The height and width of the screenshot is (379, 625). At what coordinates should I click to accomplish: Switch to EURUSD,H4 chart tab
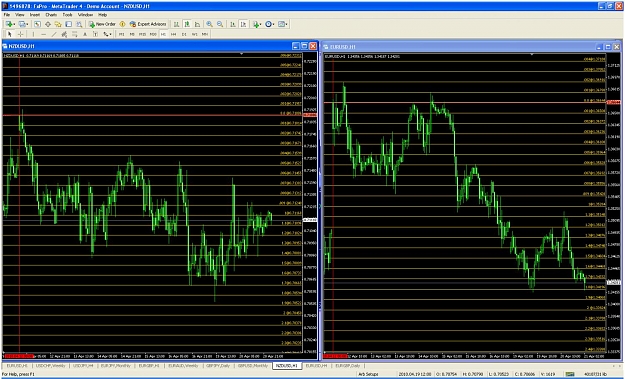click(316, 365)
